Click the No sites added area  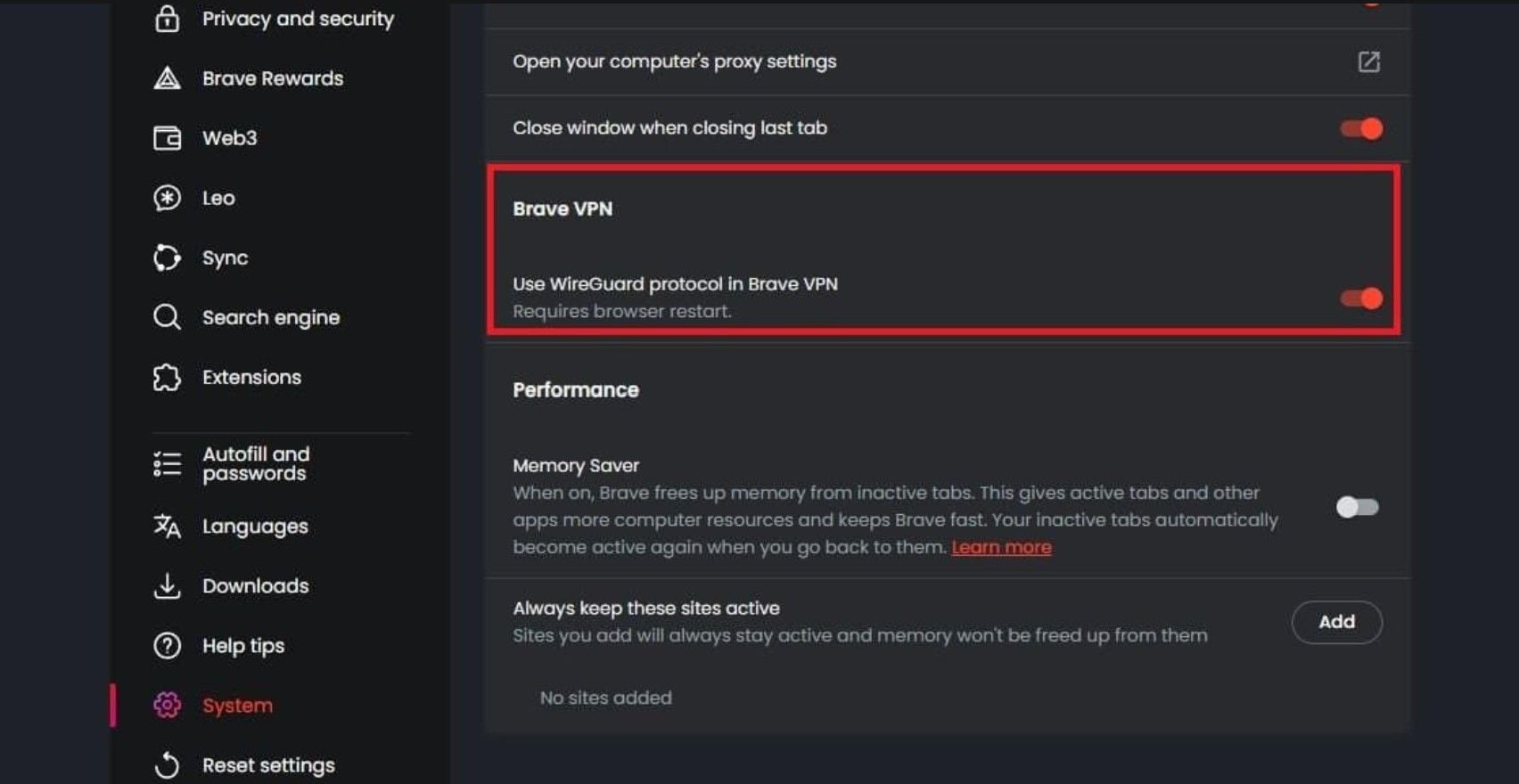(x=605, y=698)
